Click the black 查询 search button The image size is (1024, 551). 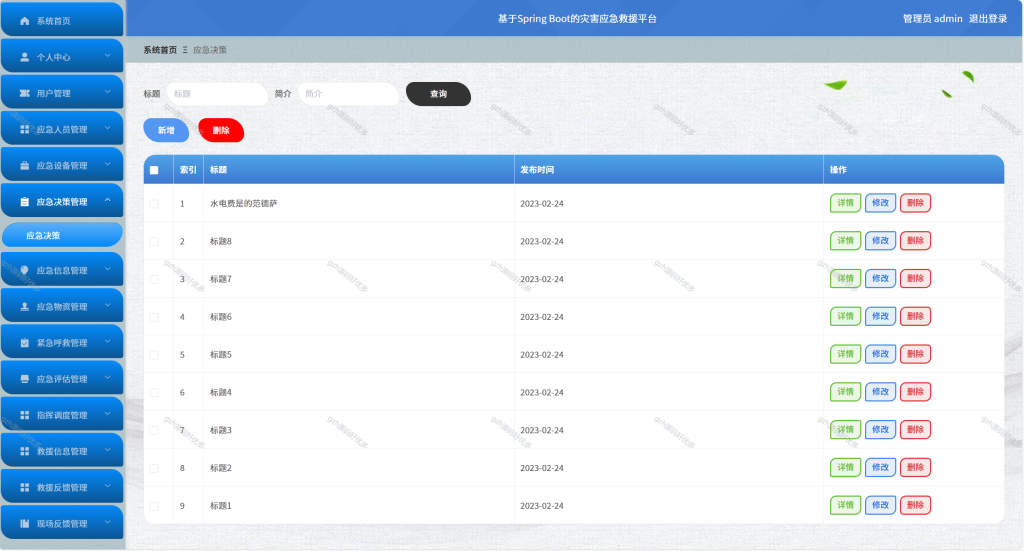(x=438, y=94)
